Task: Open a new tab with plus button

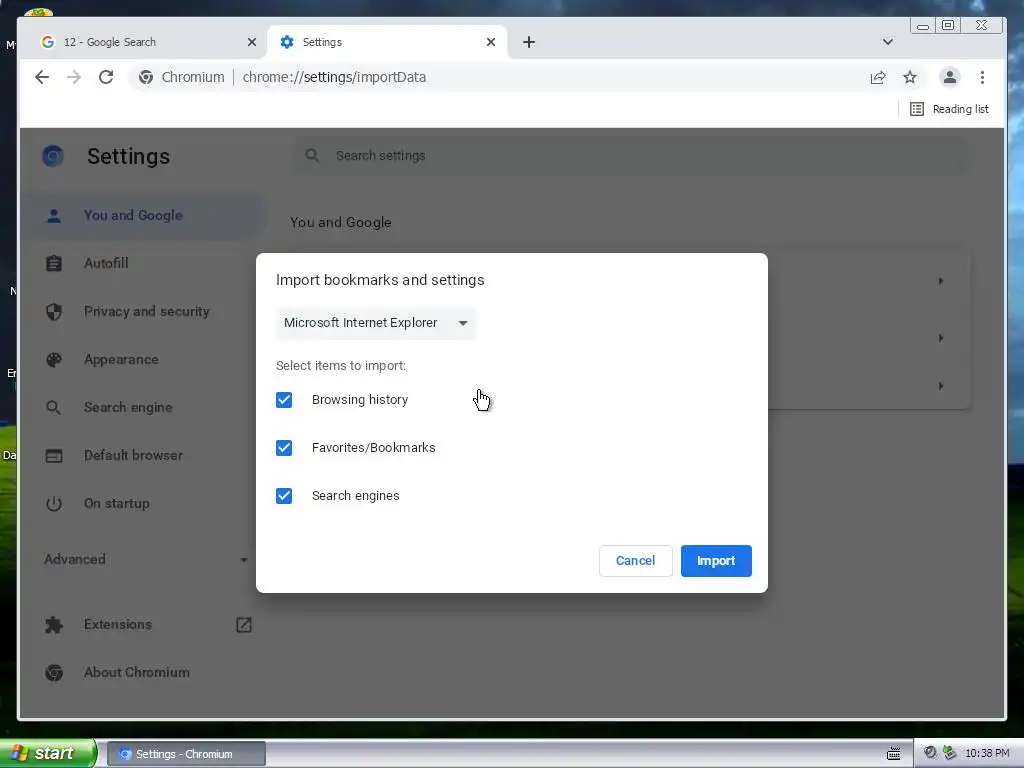Action: coord(529,42)
